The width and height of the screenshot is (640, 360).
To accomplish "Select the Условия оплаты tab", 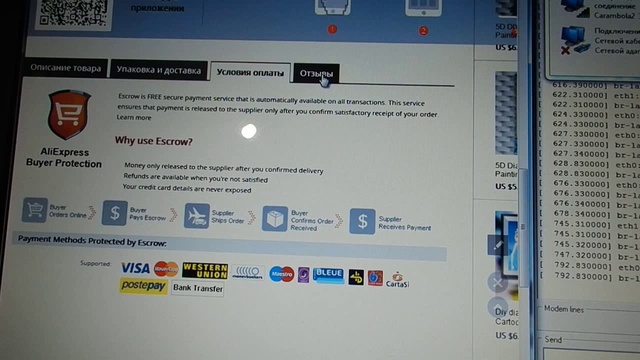I will tap(250, 73).
